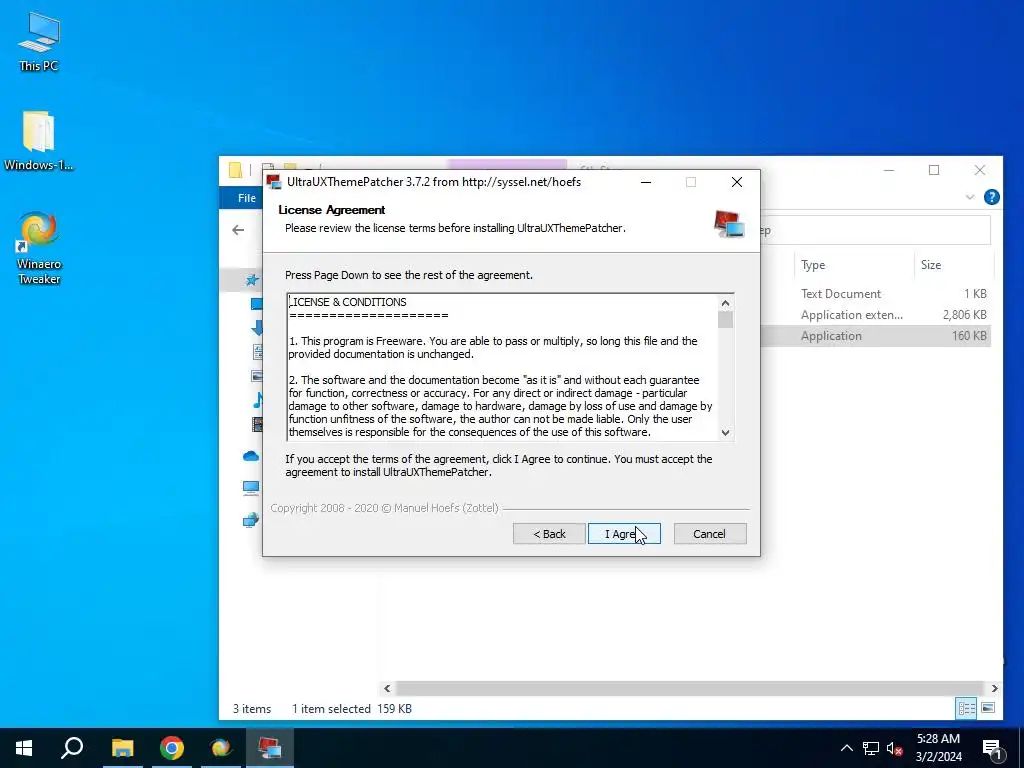
Task: Go back with the Back button
Action: click(549, 534)
